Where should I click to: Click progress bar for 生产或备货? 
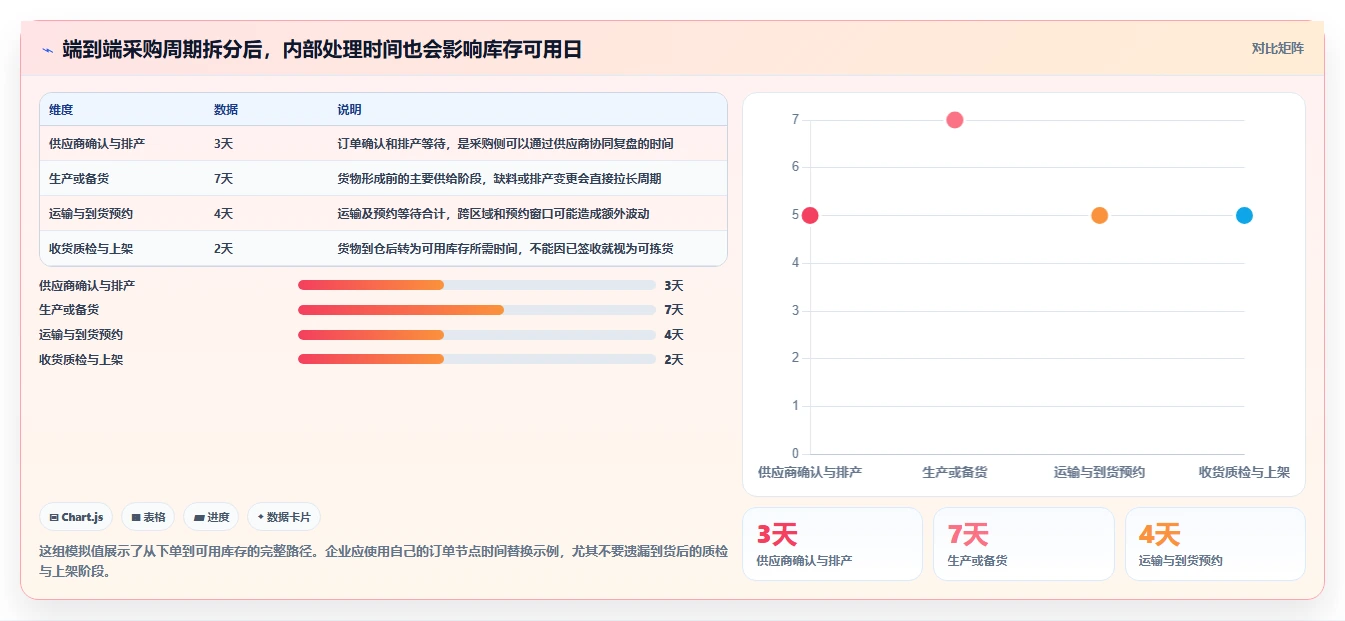click(477, 310)
